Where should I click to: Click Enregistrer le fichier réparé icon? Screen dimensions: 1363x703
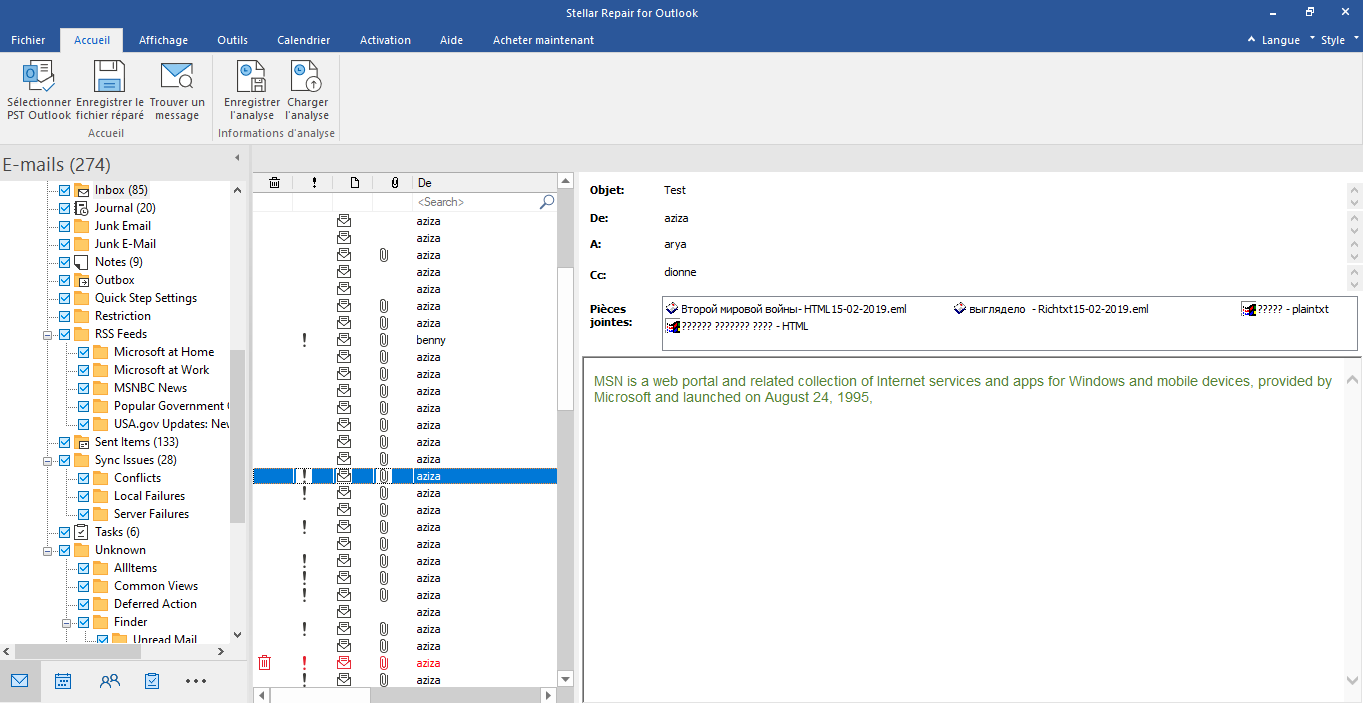109,77
